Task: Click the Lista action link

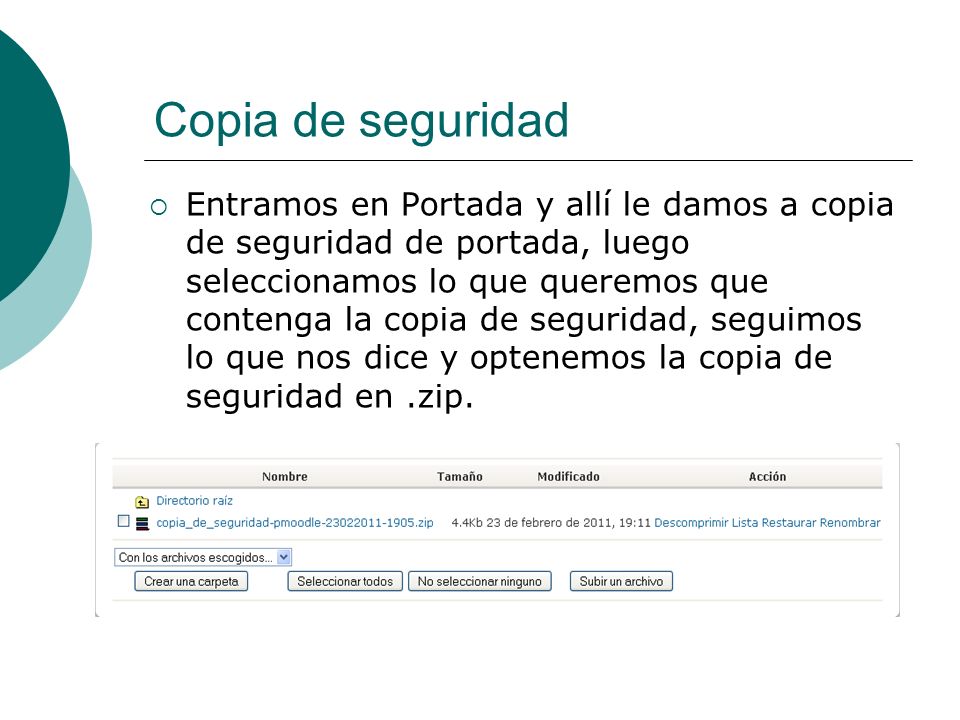Action: [744, 523]
